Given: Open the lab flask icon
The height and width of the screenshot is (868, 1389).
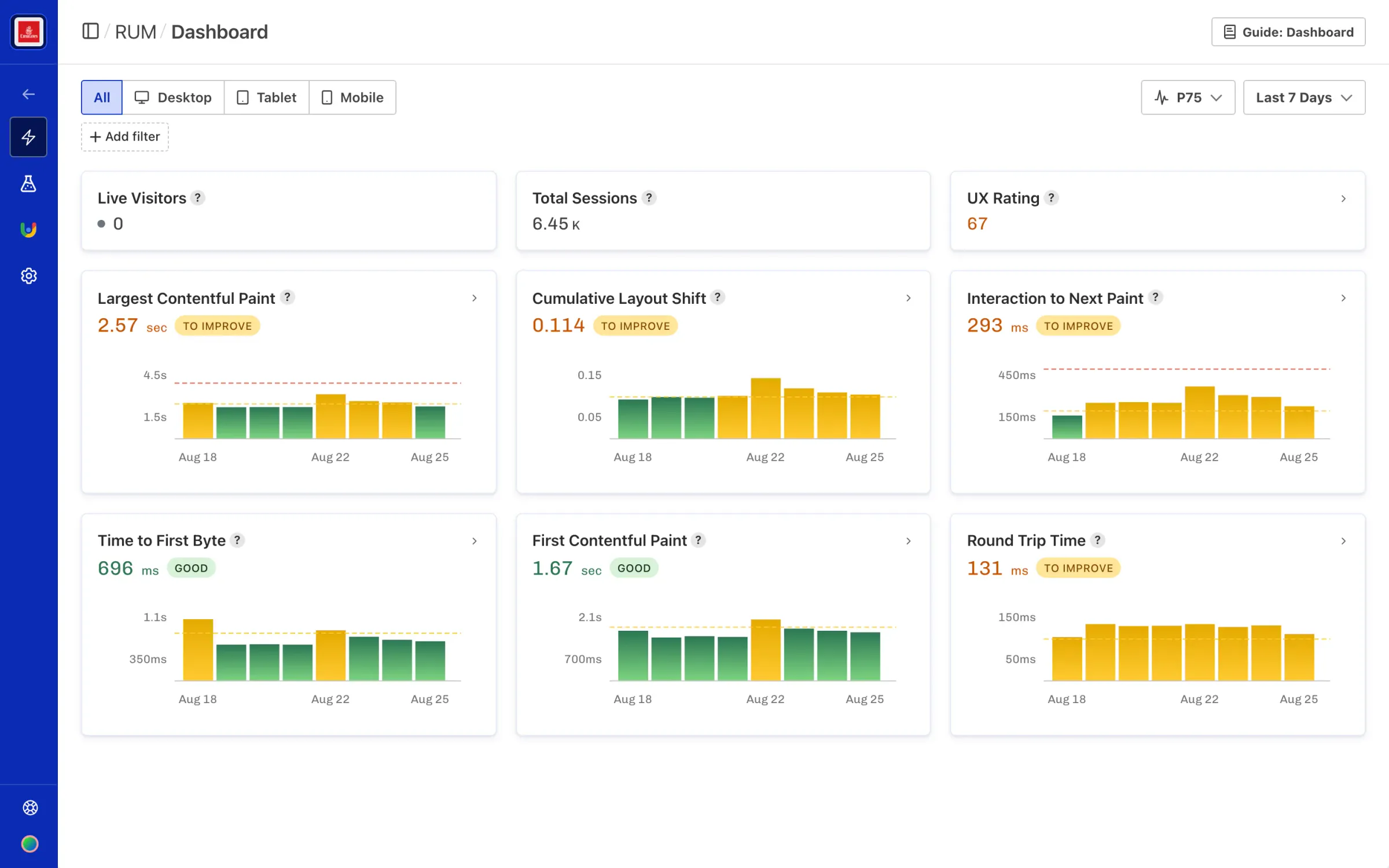Looking at the screenshot, I should point(28,184).
